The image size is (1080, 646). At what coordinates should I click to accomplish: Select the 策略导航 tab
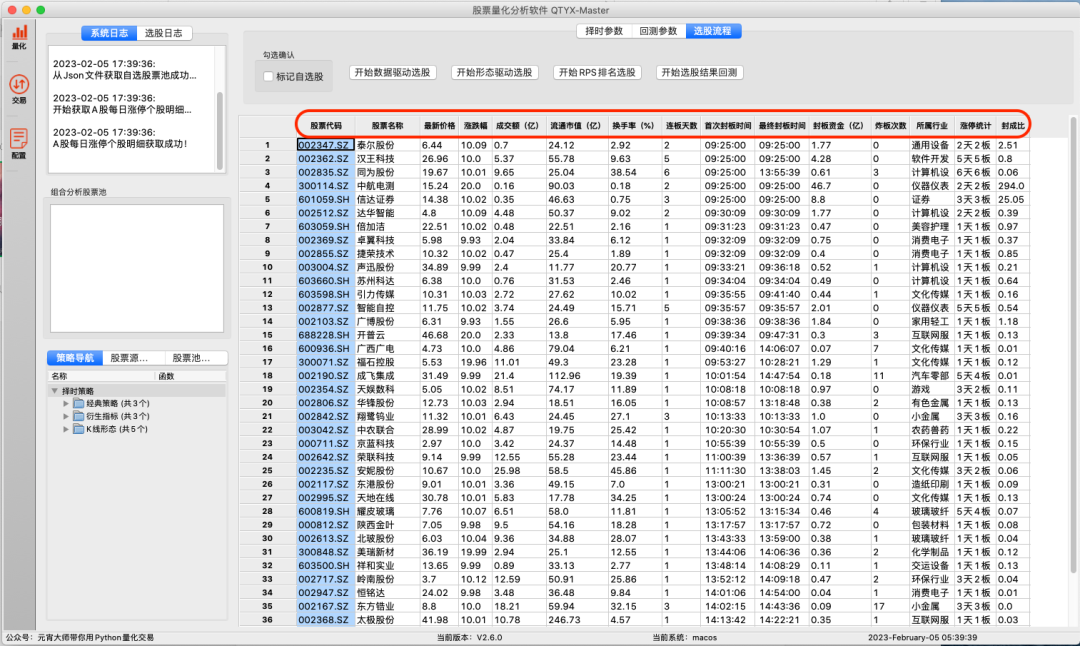click(75, 358)
